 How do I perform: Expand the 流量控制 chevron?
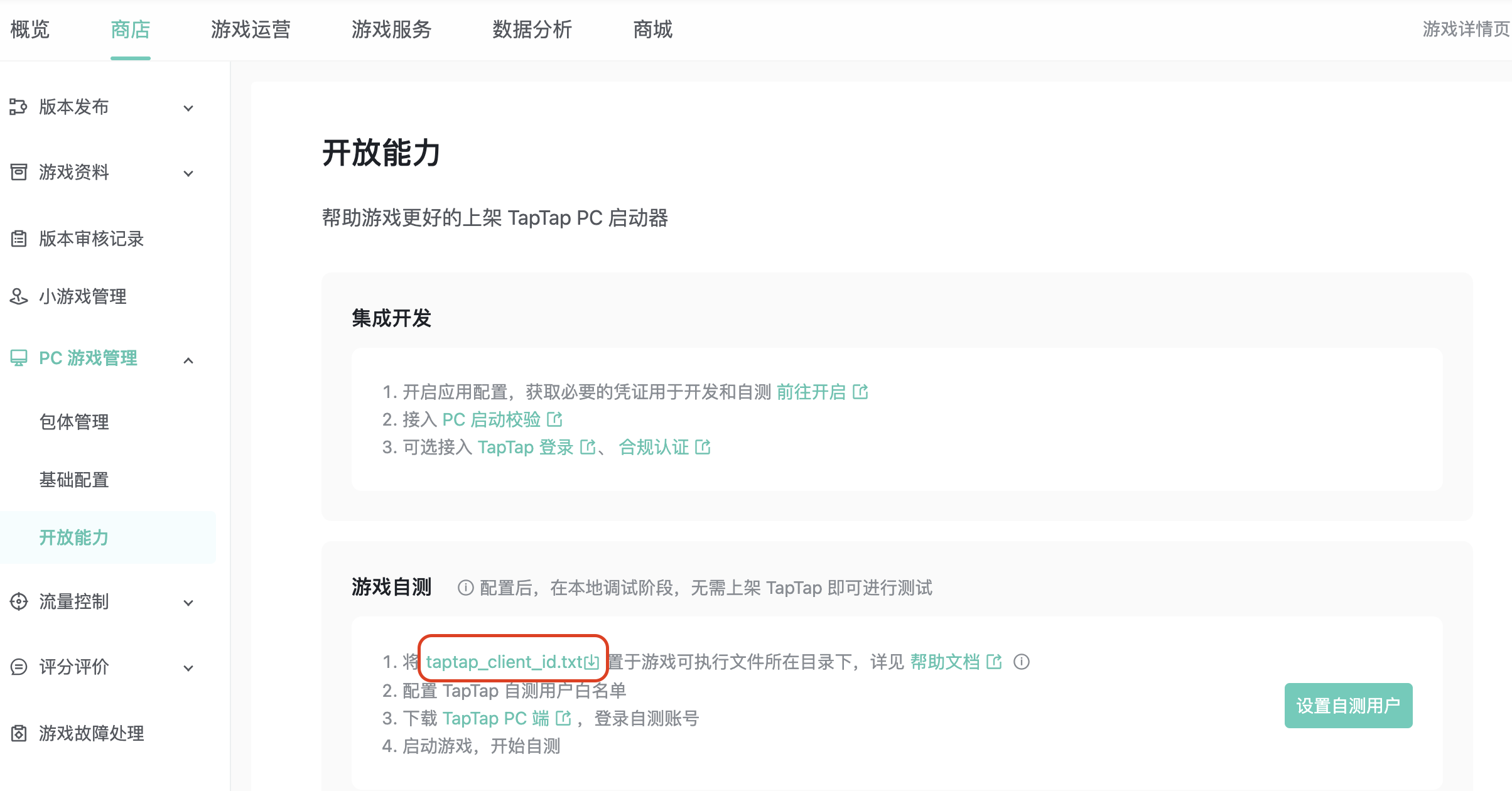188,603
